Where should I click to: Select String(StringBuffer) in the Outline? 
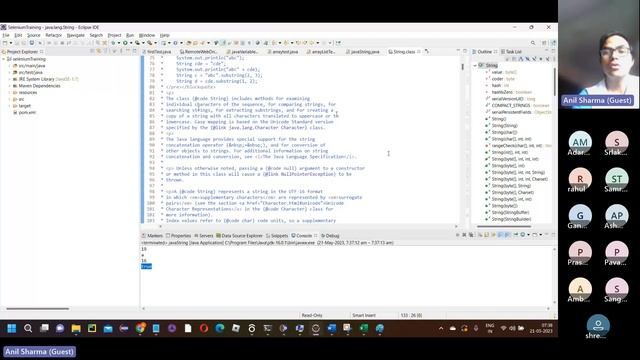pyautogui.click(x=510, y=212)
